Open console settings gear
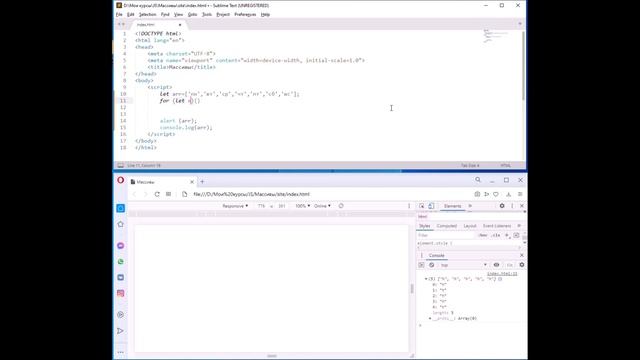The width and height of the screenshot is (640, 360). tap(522, 265)
